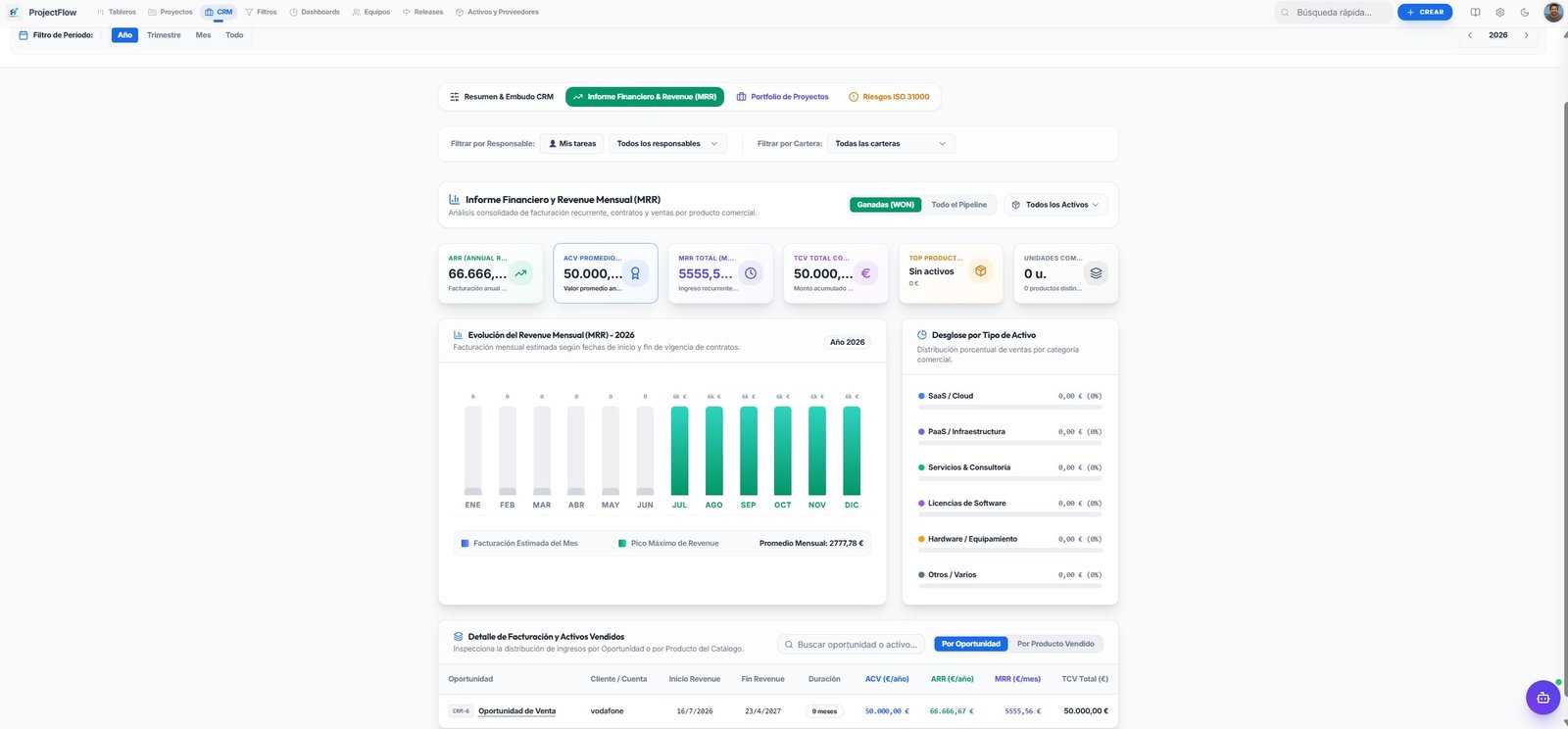1568x729 pixels.
Task: Click the clock icon on MRR Total card
Action: click(750, 273)
